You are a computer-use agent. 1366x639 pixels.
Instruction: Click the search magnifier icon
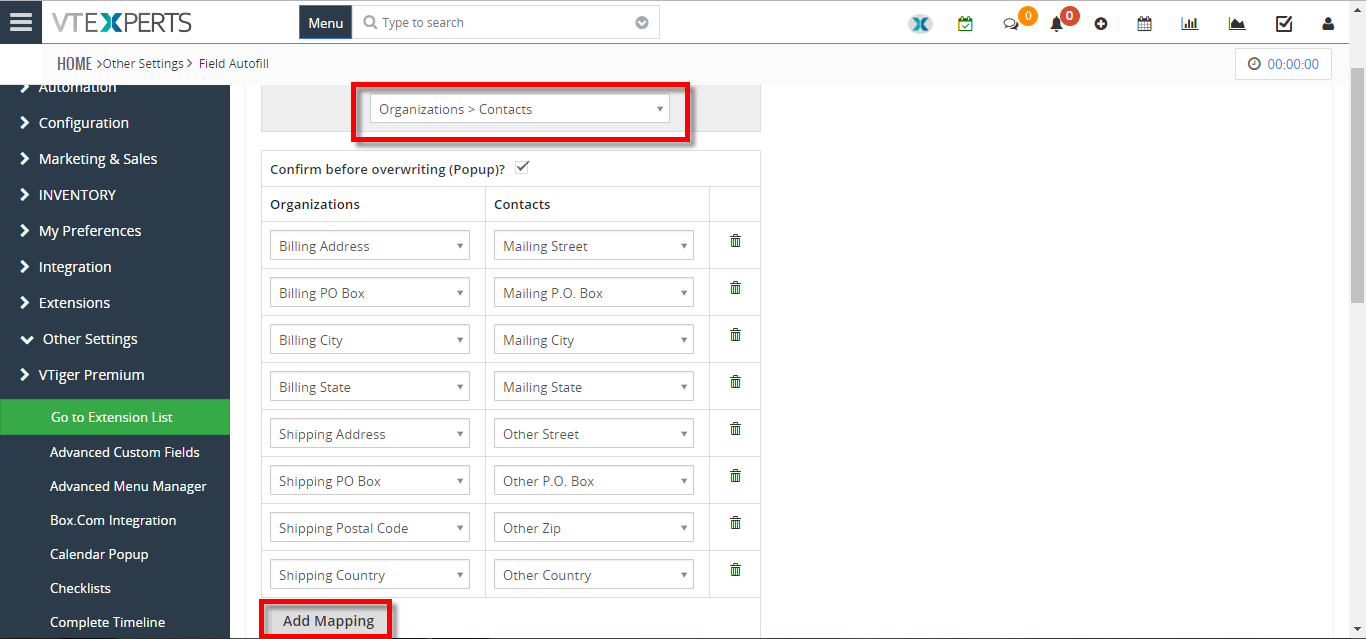(370, 22)
